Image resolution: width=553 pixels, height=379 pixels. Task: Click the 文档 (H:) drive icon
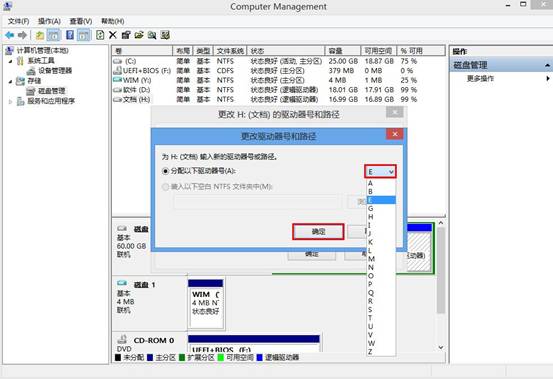117,99
